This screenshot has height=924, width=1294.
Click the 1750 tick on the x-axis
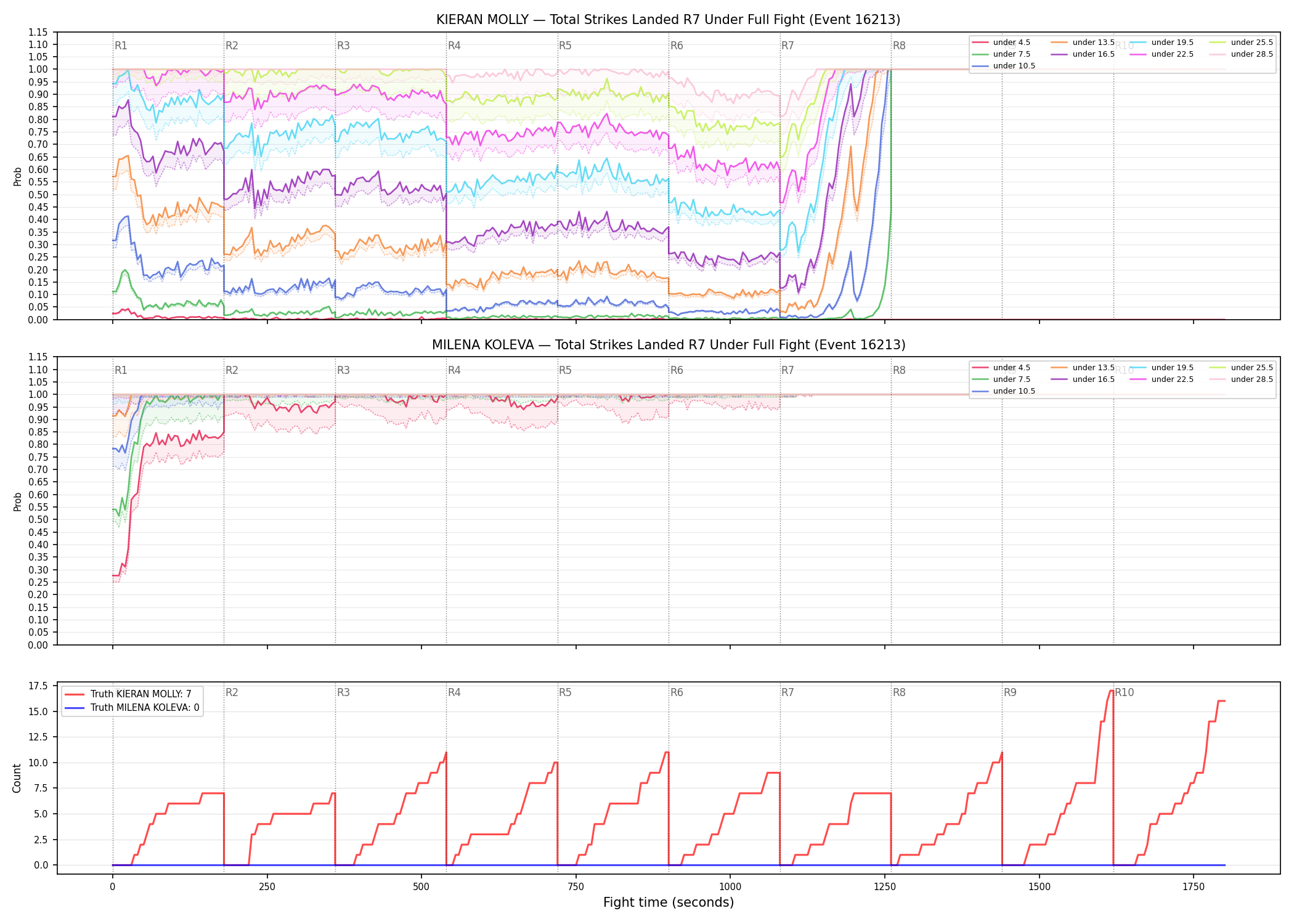(1194, 886)
